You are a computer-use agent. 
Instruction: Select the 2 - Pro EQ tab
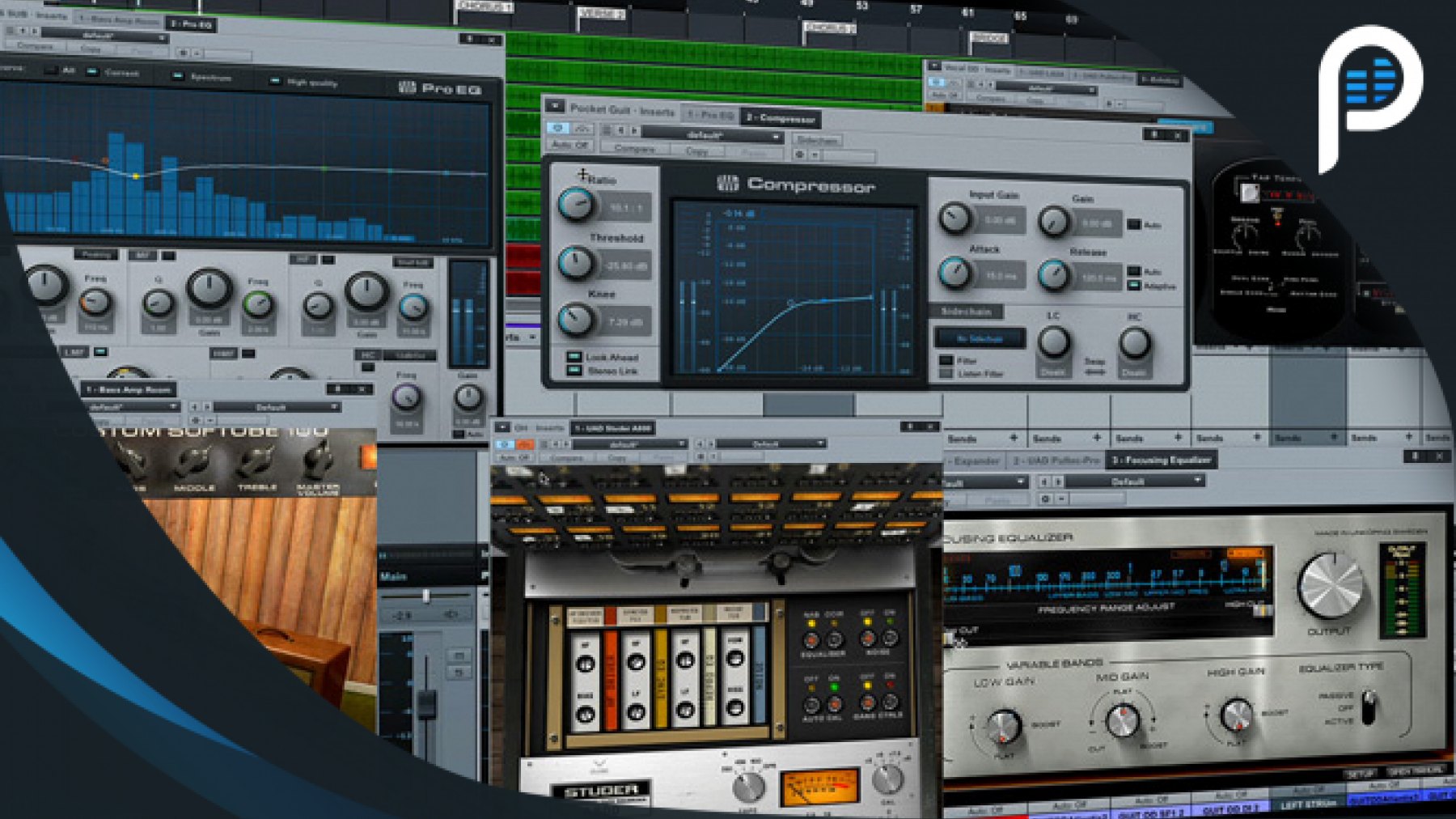point(193,24)
